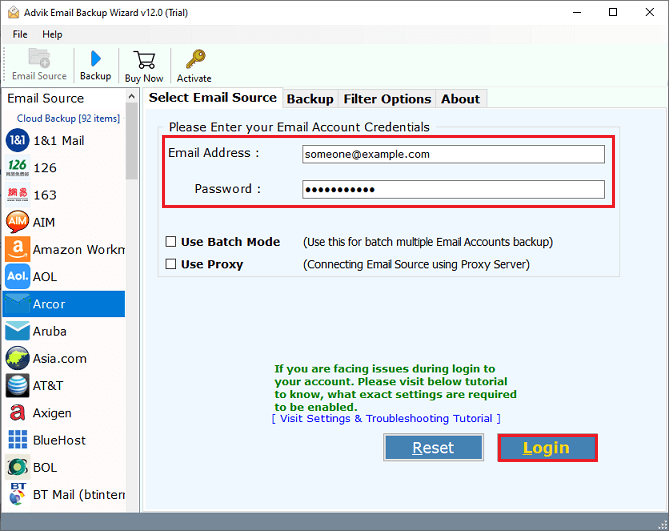Open the About tab

pyautogui.click(x=460, y=99)
